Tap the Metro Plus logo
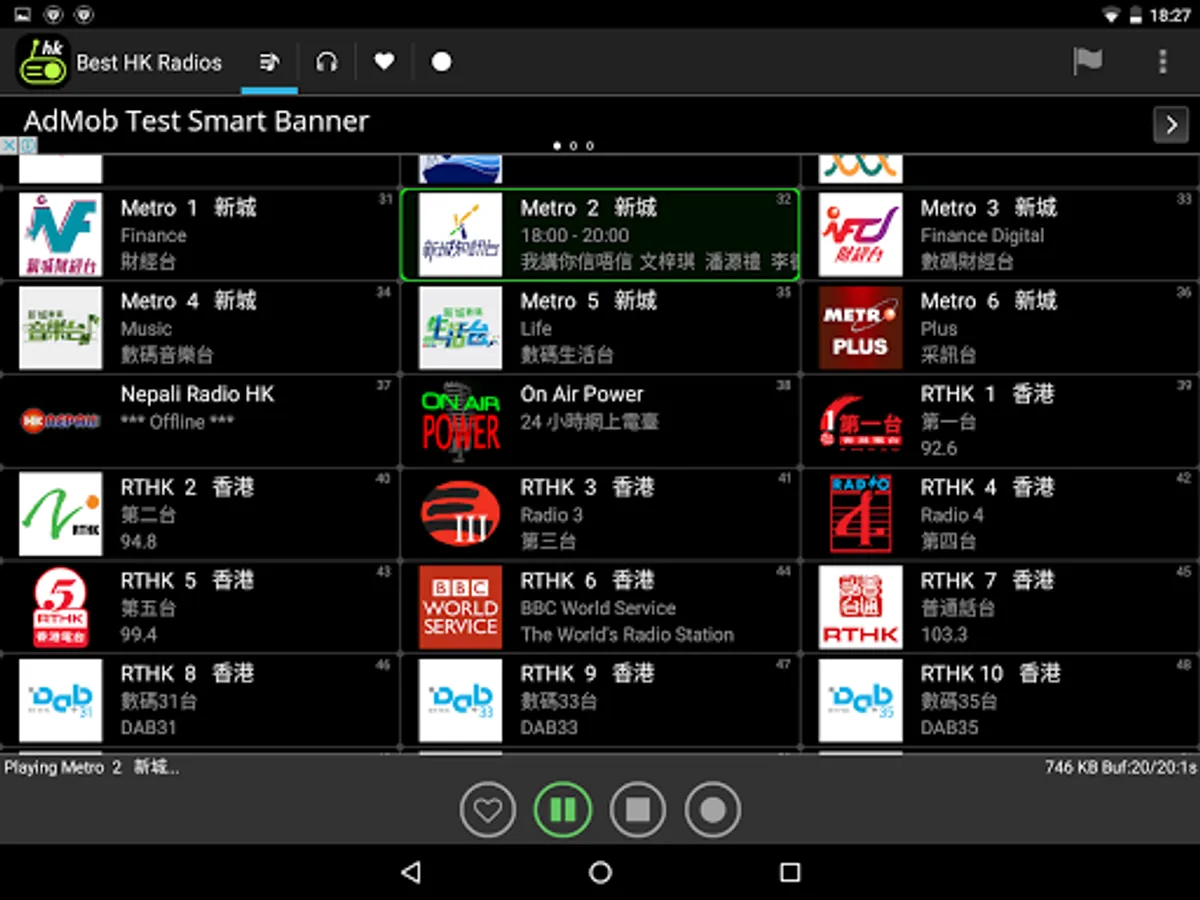The image size is (1200, 900). (860, 328)
